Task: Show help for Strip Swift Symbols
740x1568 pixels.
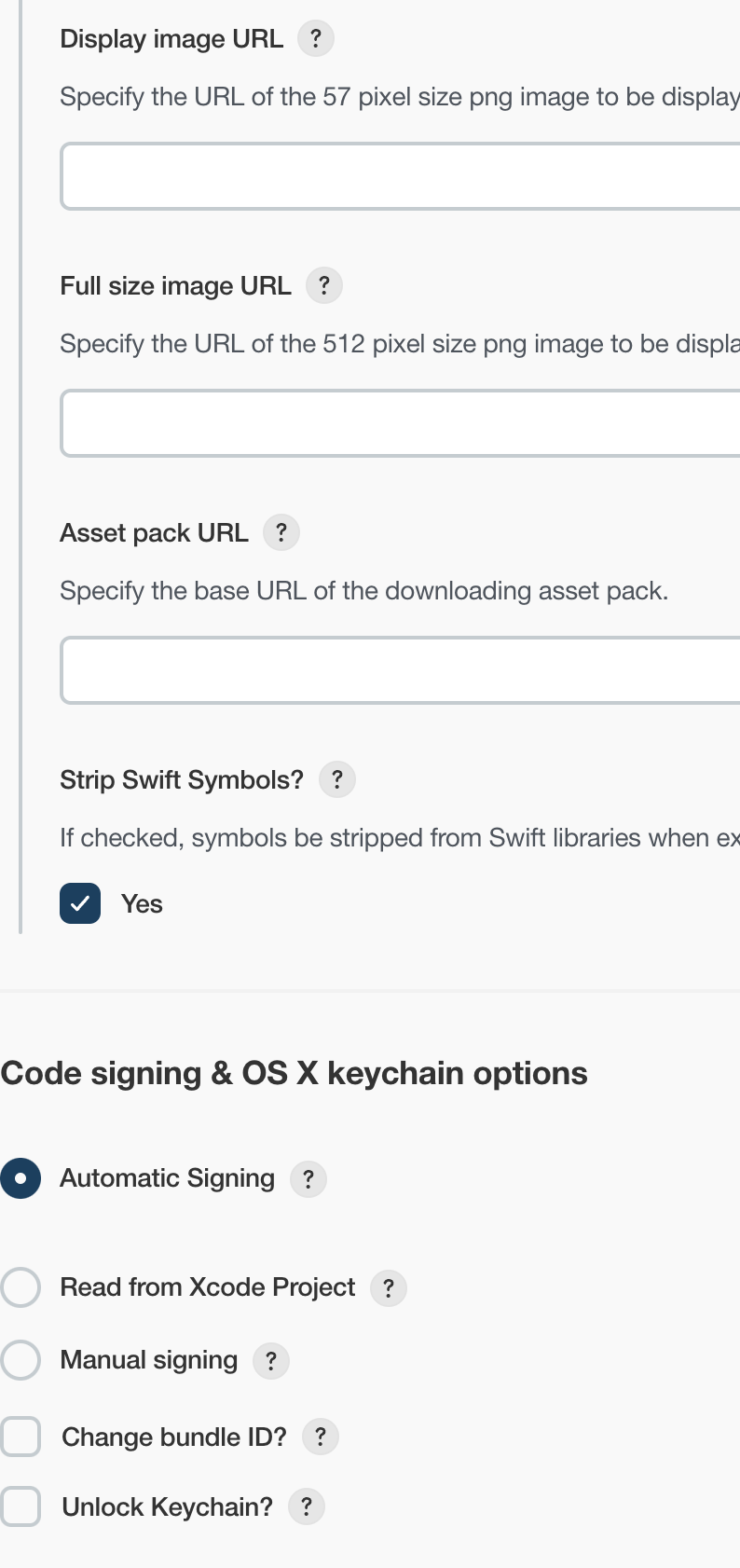Action: [337, 780]
